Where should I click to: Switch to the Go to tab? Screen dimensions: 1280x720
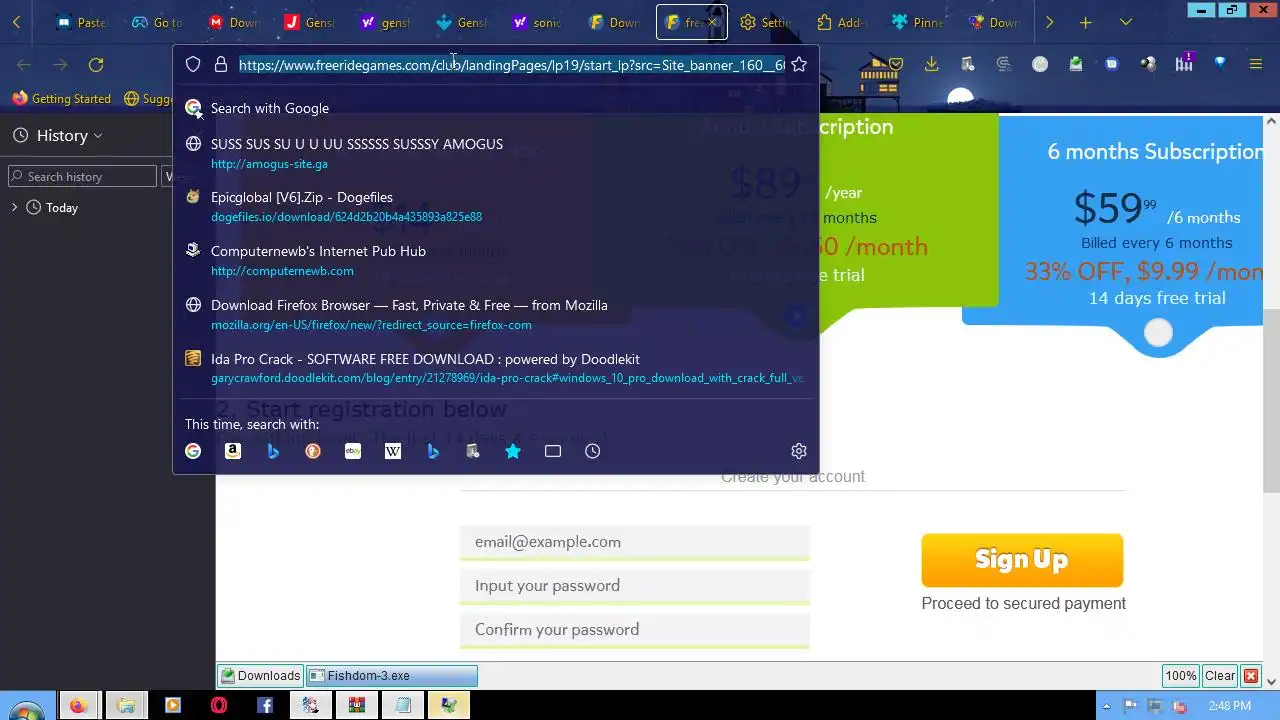(x=156, y=22)
